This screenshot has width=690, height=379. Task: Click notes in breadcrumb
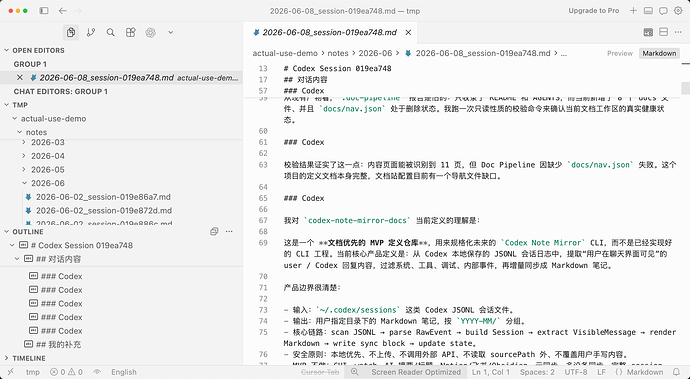pos(338,53)
